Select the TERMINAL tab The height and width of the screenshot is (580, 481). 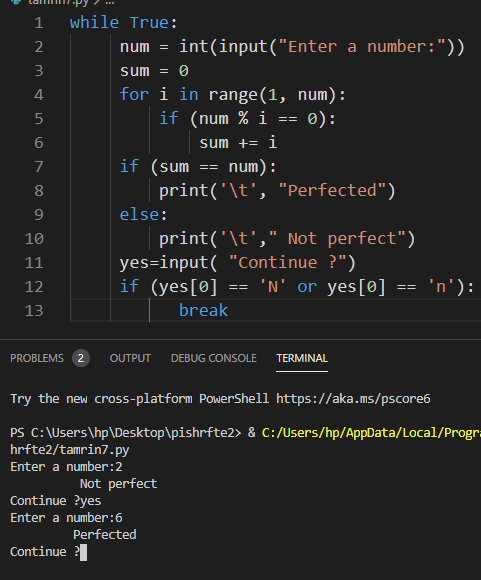point(302,358)
